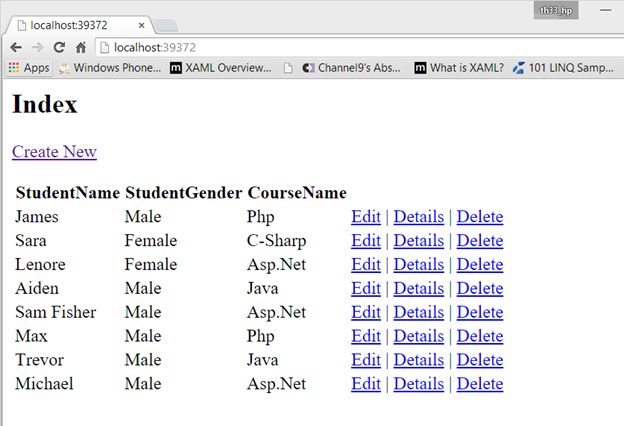Delete the Lenore record
This screenshot has height=426, width=624.
tap(480, 265)
